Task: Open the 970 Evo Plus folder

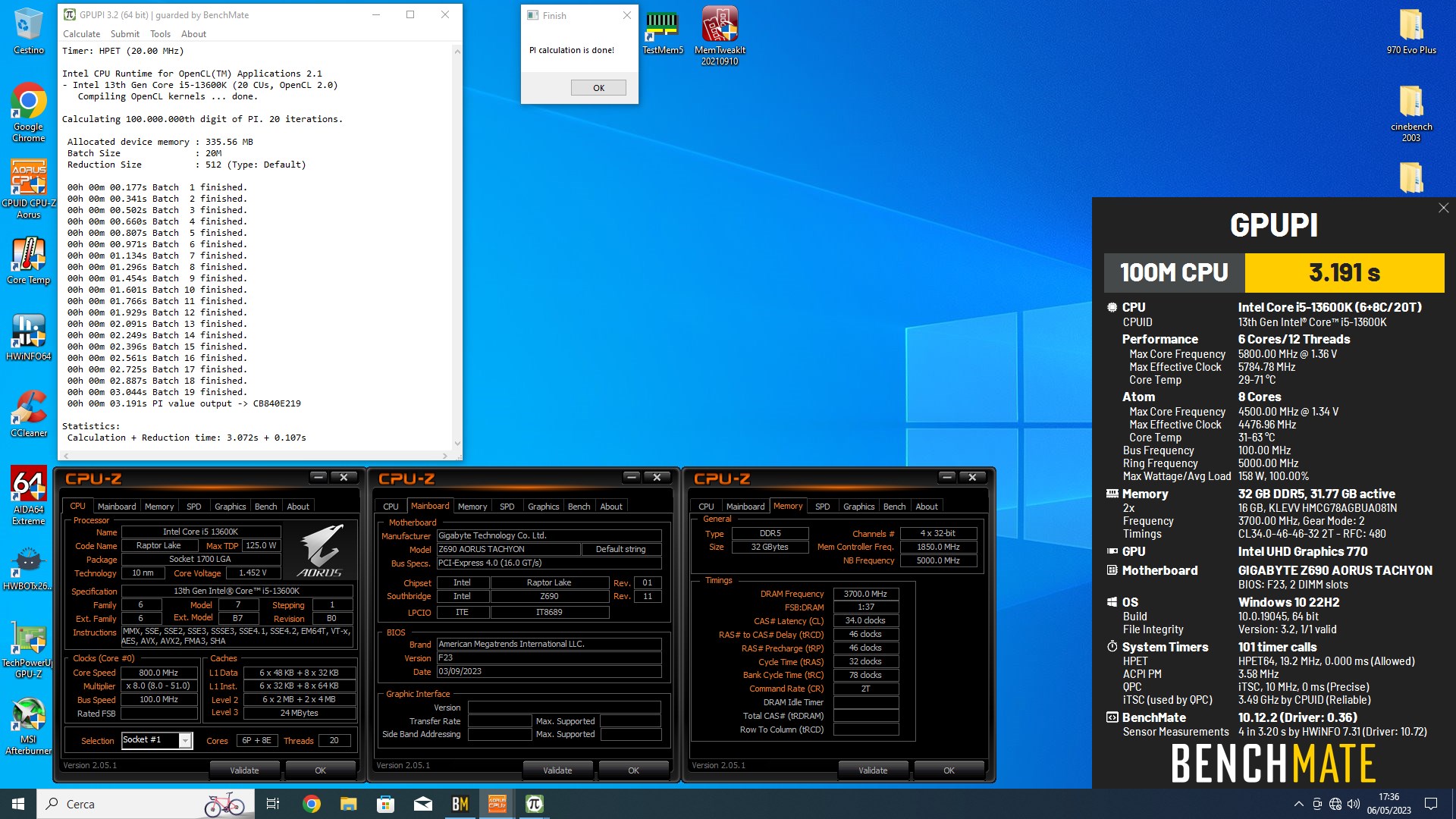Action: 1411,32
